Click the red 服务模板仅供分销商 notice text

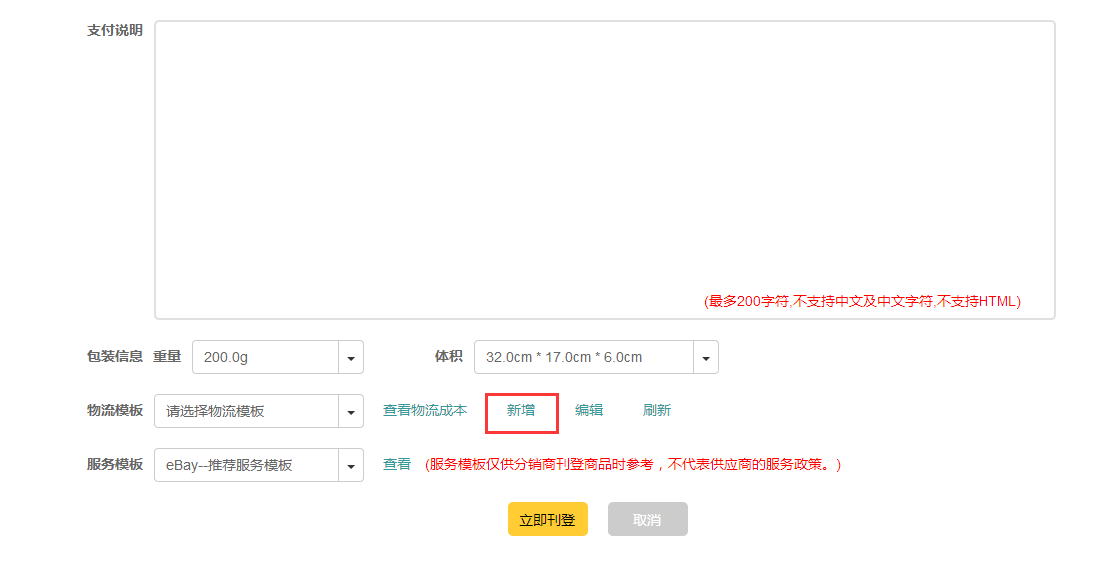tap(633, 465)
